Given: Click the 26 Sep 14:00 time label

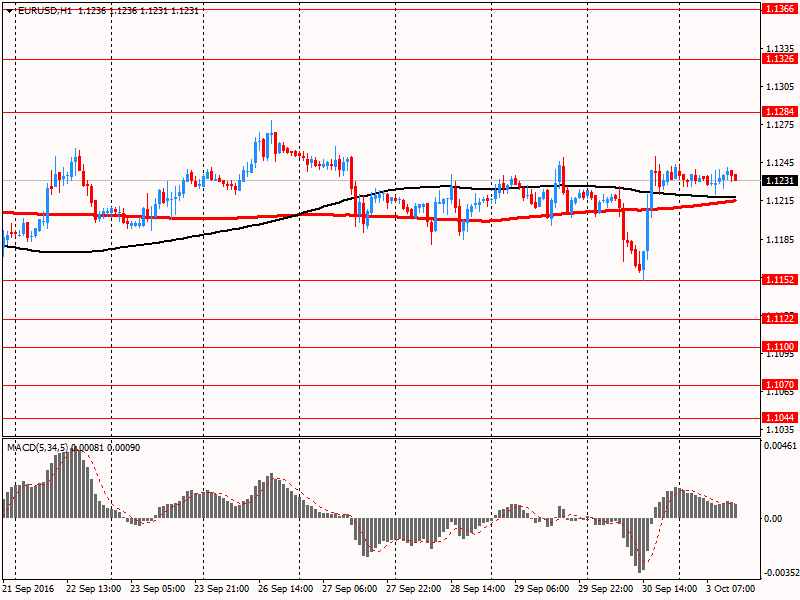Looking at the screenshot, I should coord(286,589).
